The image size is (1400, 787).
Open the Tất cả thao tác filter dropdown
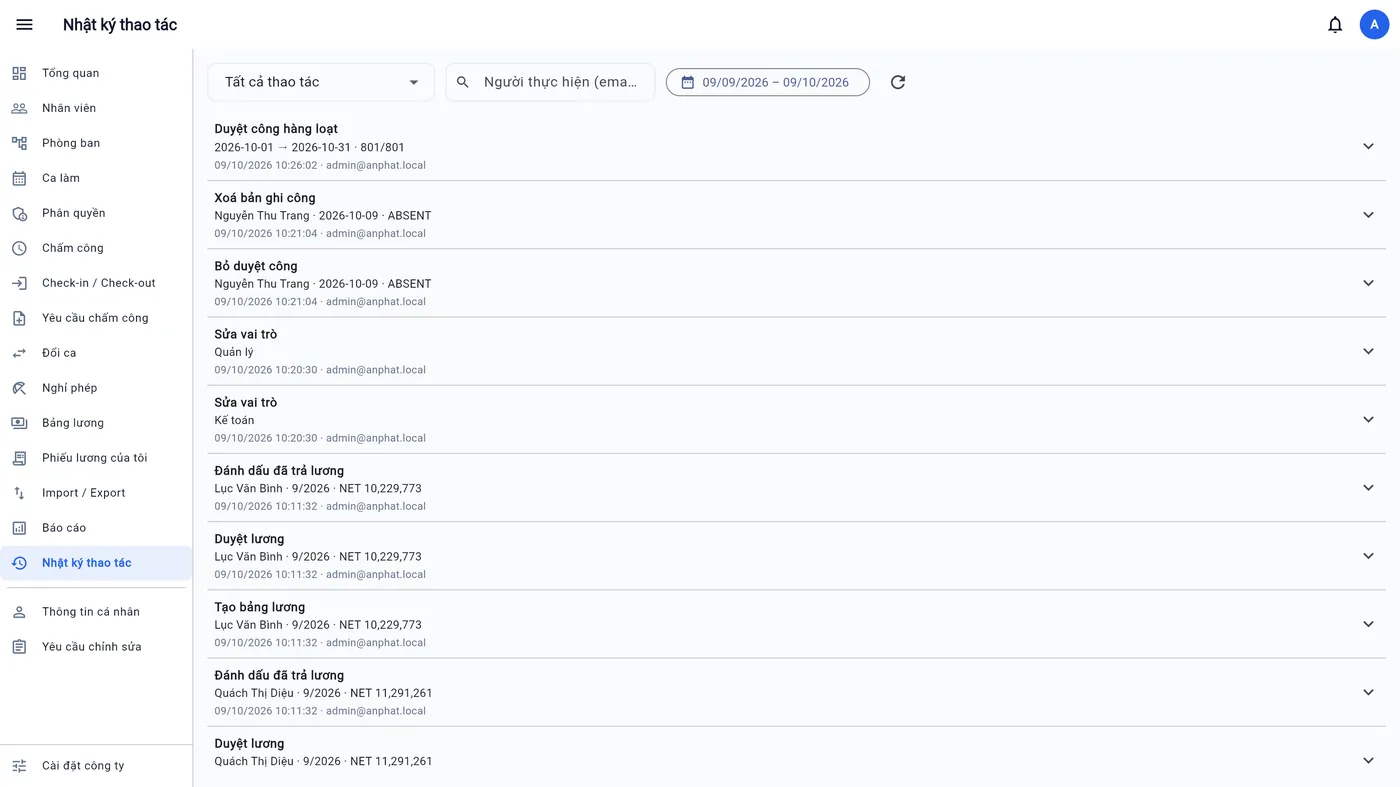pyautogui.click(x=321, y=82)
